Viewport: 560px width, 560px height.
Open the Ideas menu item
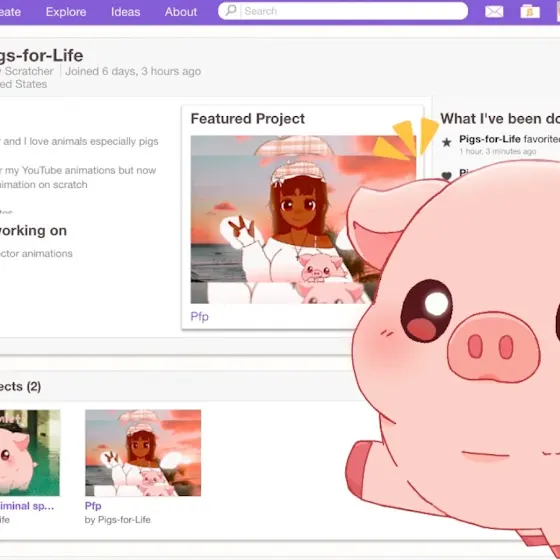(x=125, y=12)
